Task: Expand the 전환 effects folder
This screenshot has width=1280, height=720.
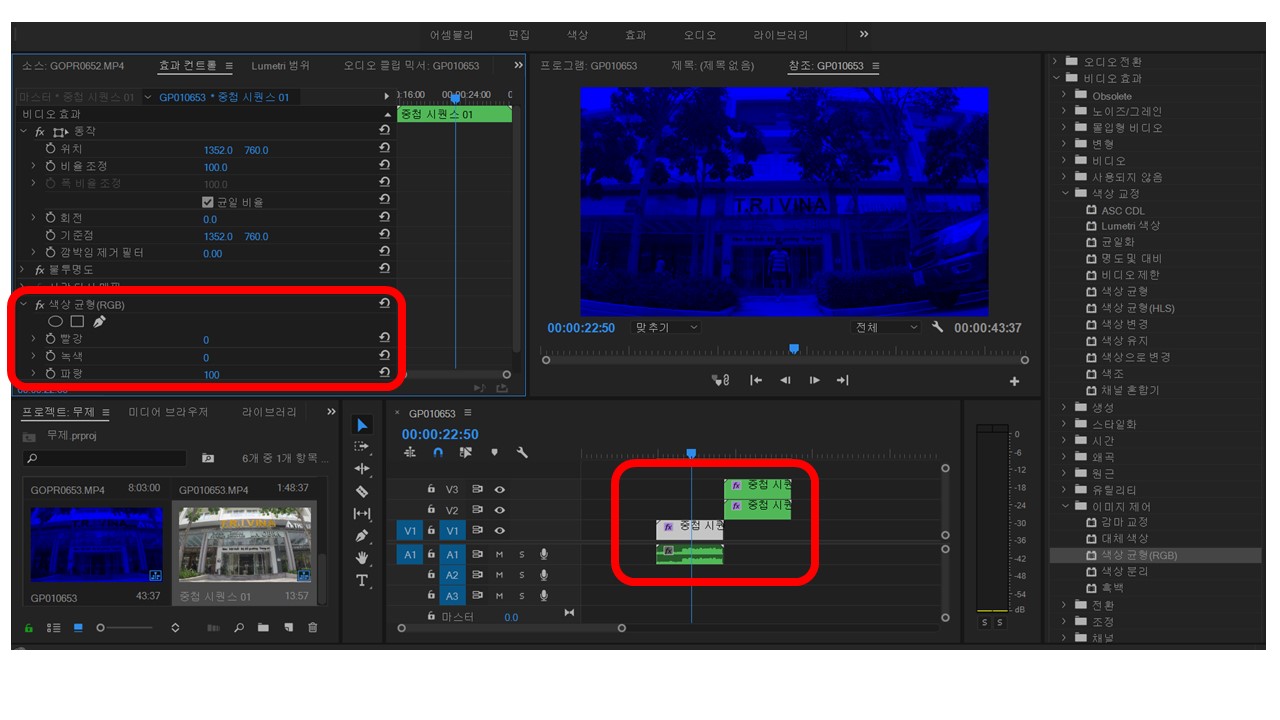Action: [1064, 604]
